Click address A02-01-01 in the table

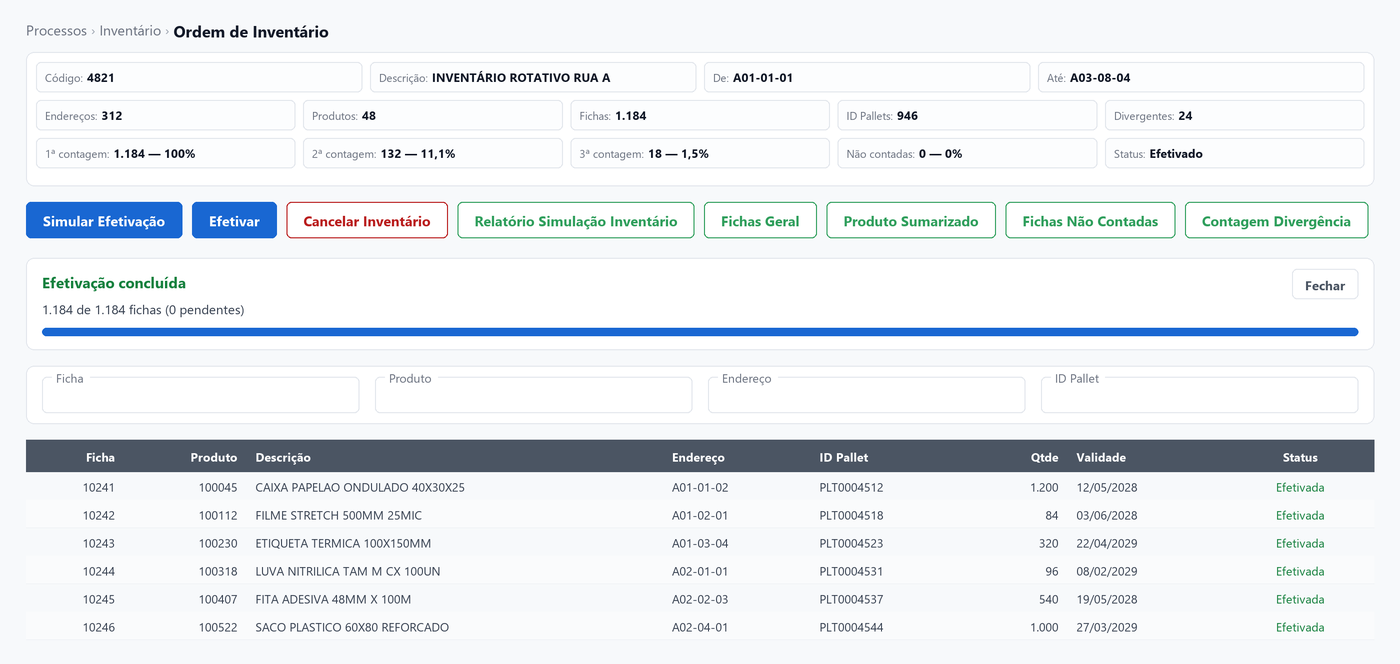pyautogui.click(x=700, y=572)
